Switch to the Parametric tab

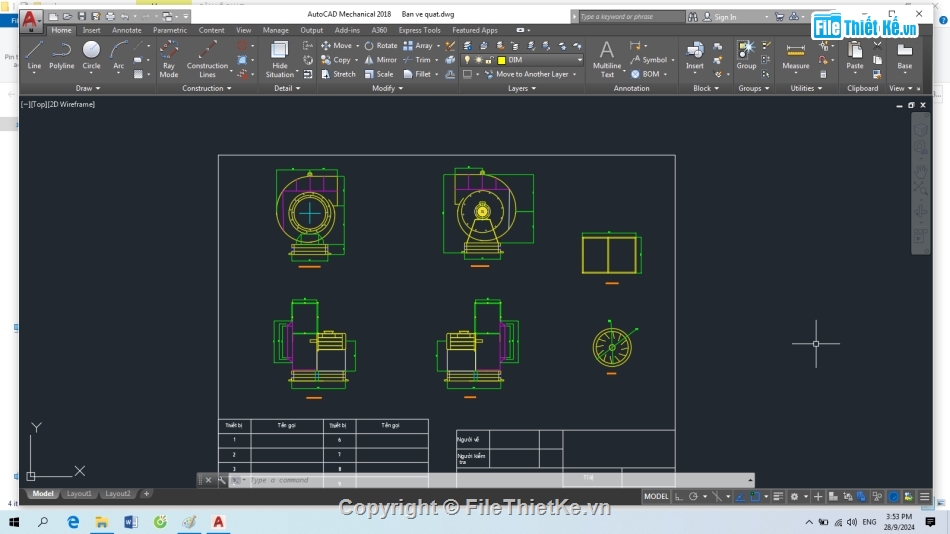tap(170, 30)
